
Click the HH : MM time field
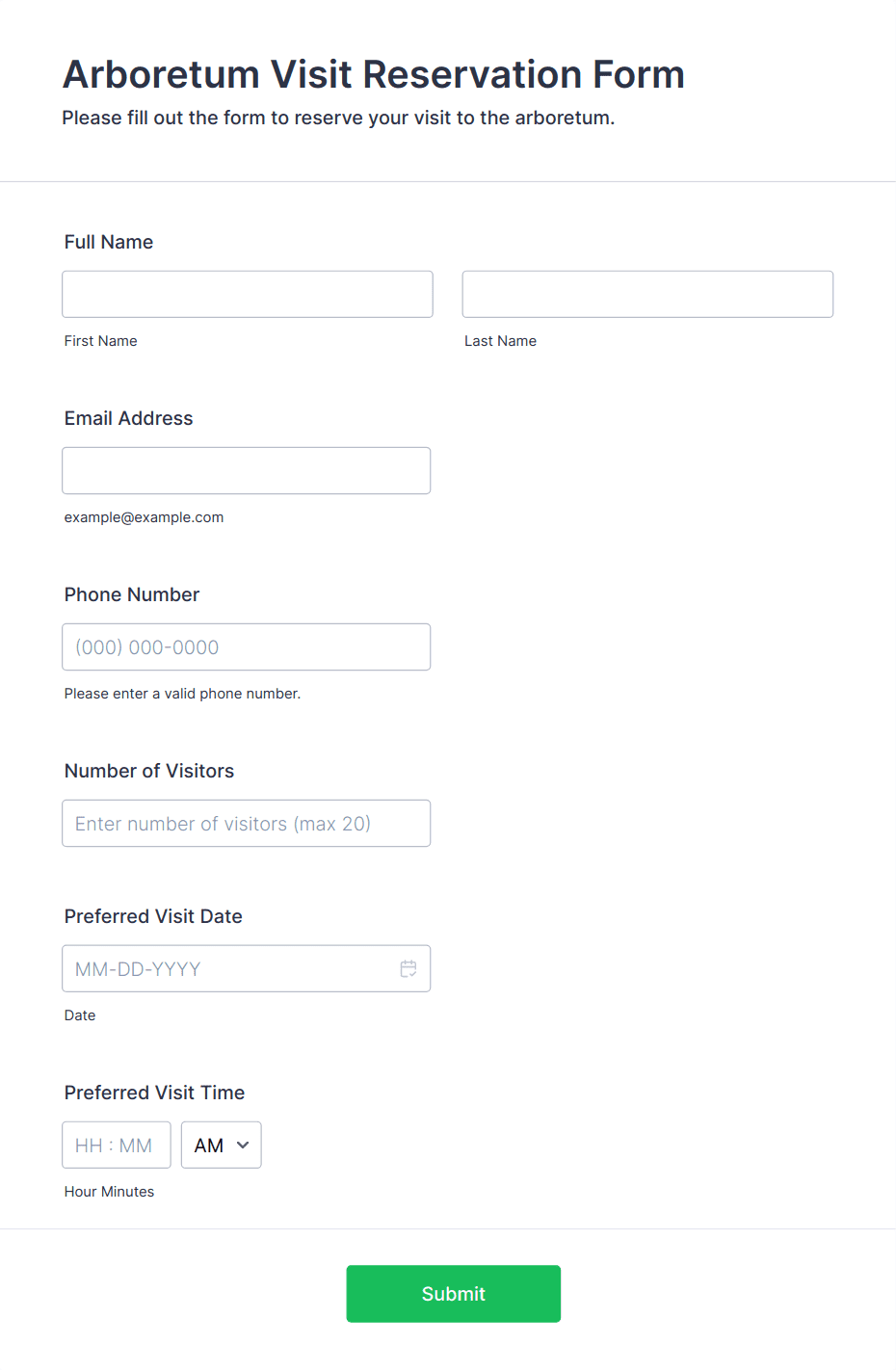pos(117,1145)
